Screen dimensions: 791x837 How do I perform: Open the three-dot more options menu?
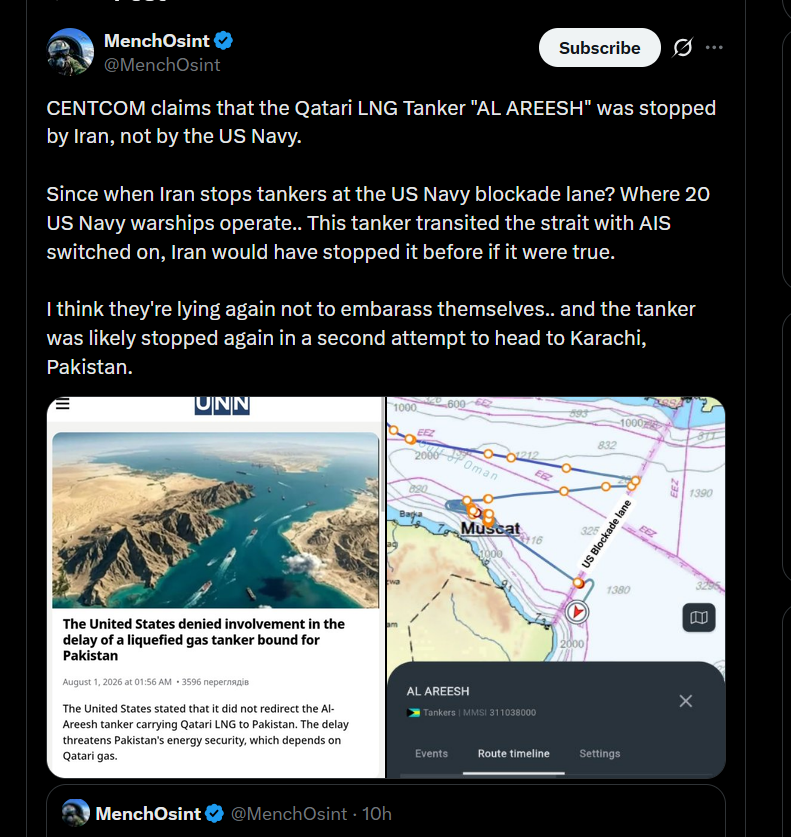[x=714, y=48]
